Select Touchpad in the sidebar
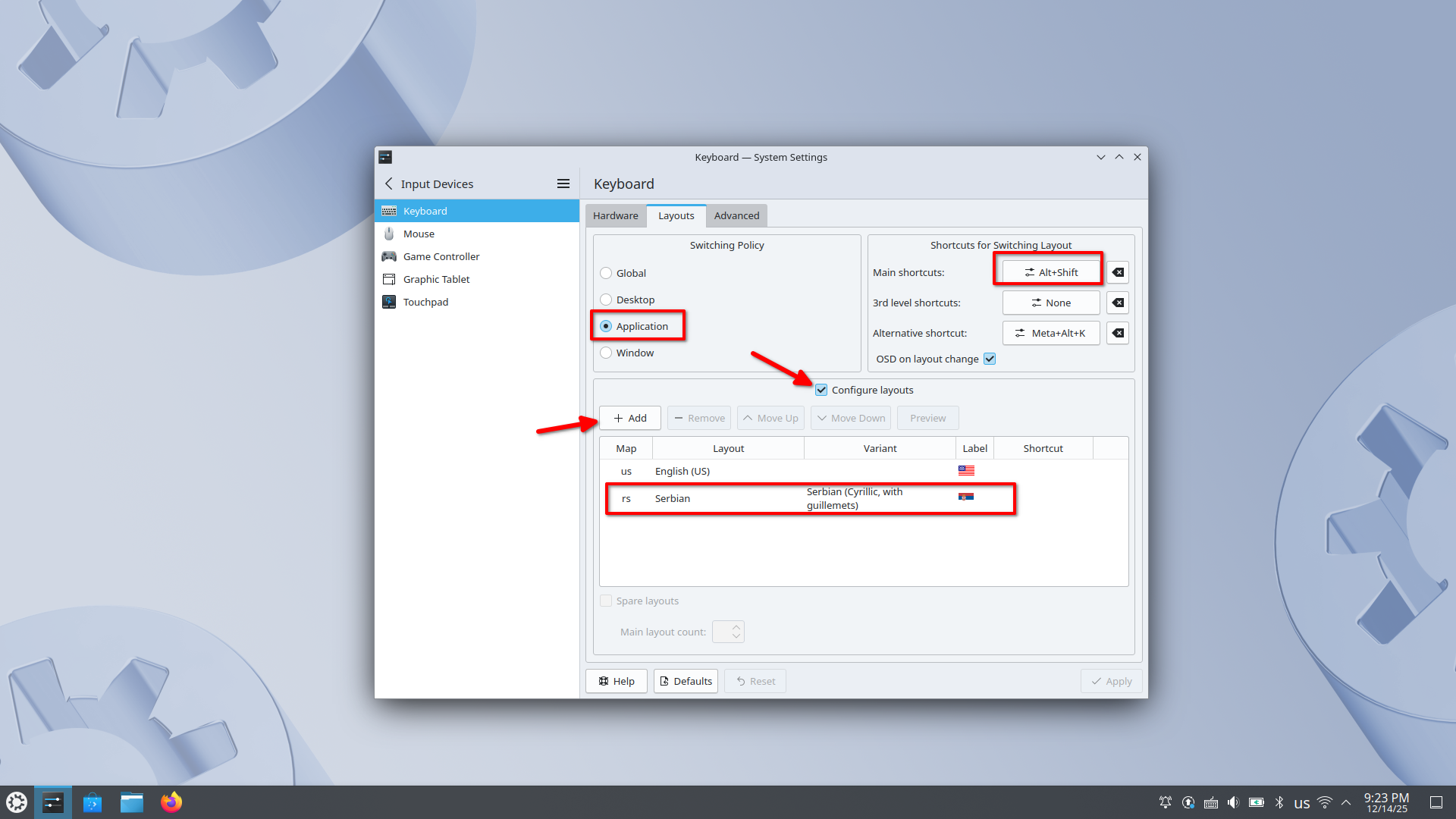This screenshot has height=819, width=1456. pos(425,302)
